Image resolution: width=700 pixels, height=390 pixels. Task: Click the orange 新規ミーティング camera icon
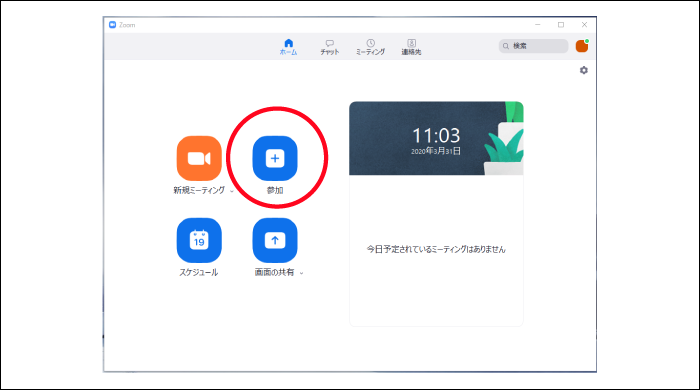(x=199, y=158)
